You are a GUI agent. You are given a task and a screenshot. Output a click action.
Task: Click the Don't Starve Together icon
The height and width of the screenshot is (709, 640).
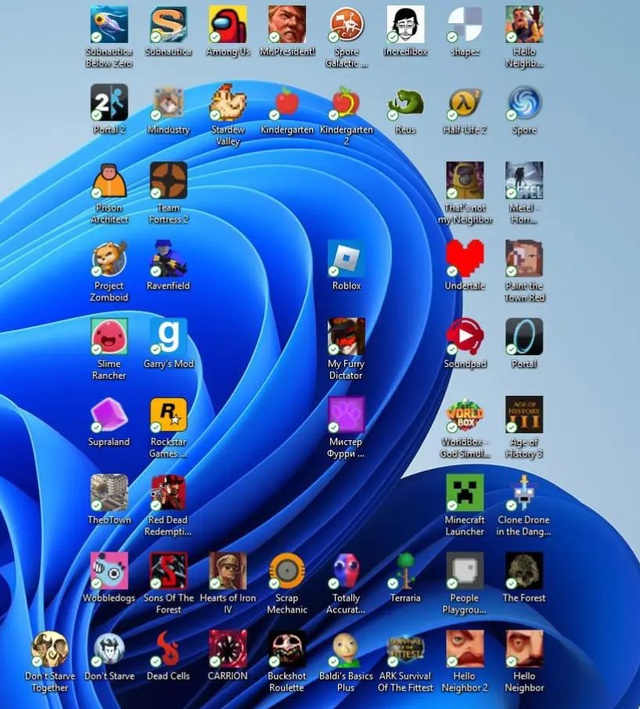tap(50, 649)
